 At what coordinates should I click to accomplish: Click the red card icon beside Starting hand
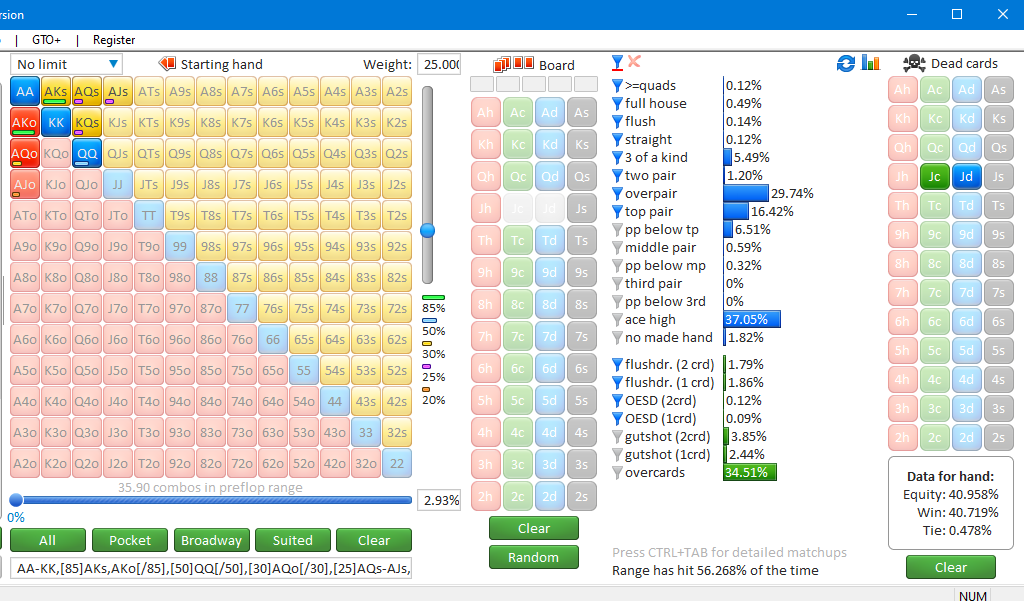click(167, 63)
